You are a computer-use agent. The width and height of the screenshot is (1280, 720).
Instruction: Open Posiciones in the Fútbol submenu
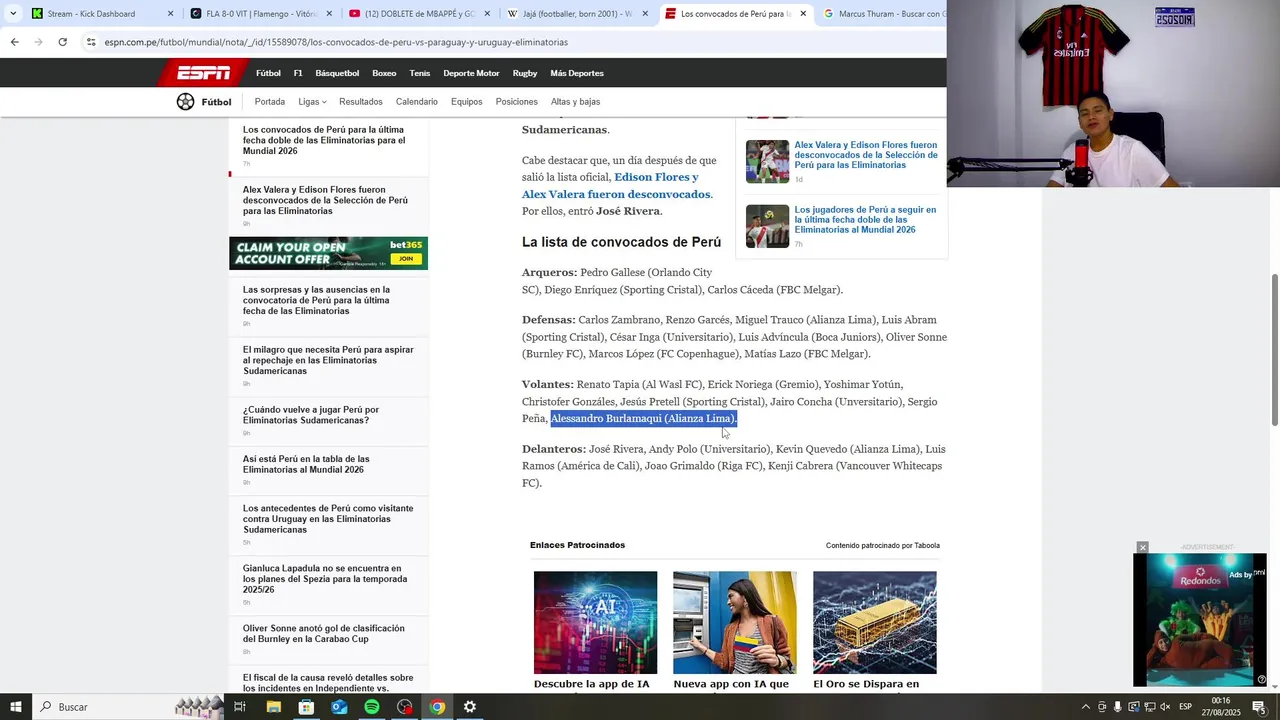(x=517, y=102)
